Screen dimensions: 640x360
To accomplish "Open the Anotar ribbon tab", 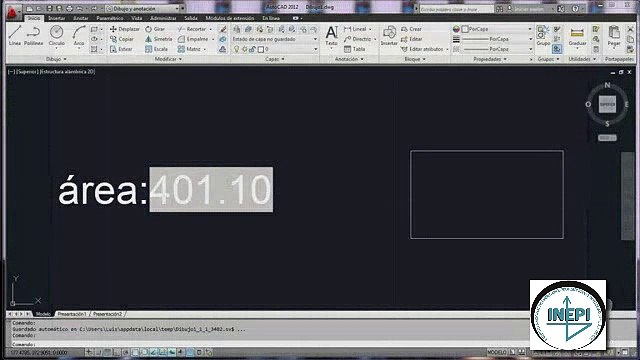I will 80,18.
